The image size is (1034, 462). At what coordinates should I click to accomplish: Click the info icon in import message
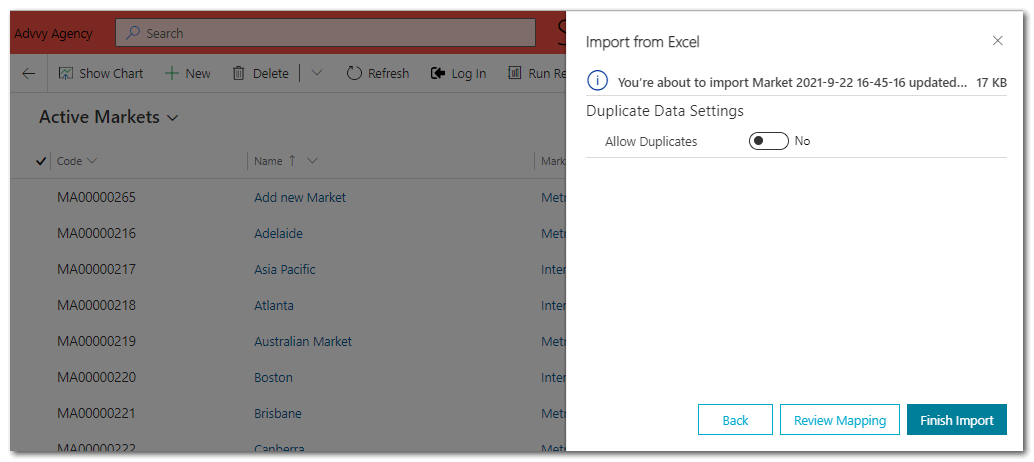click(597, 81)
